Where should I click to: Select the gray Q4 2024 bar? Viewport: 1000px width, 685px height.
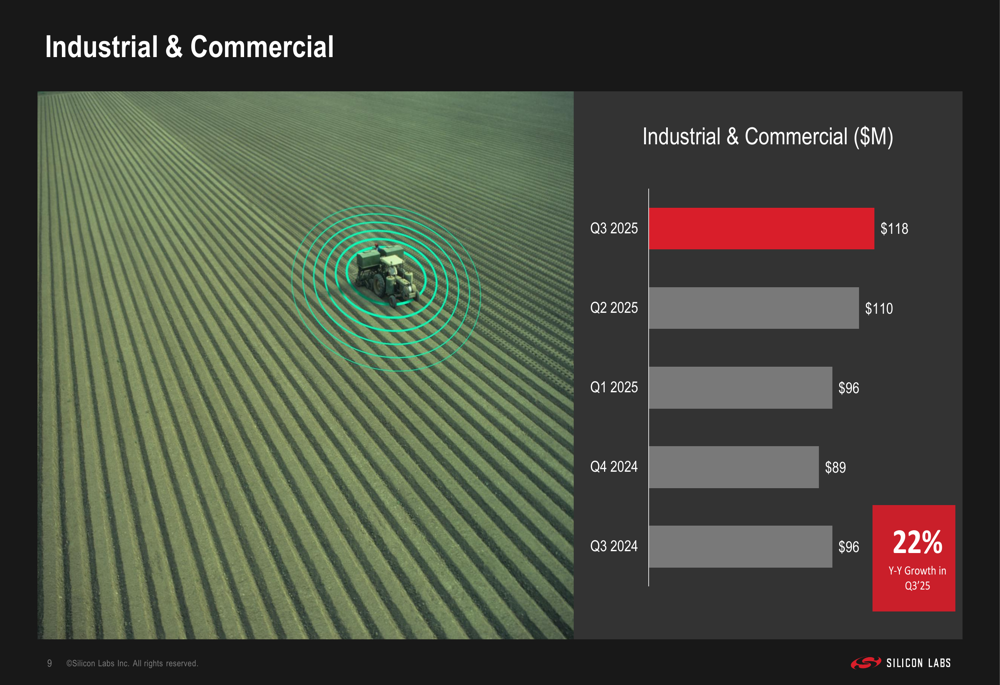click(733, 467)
